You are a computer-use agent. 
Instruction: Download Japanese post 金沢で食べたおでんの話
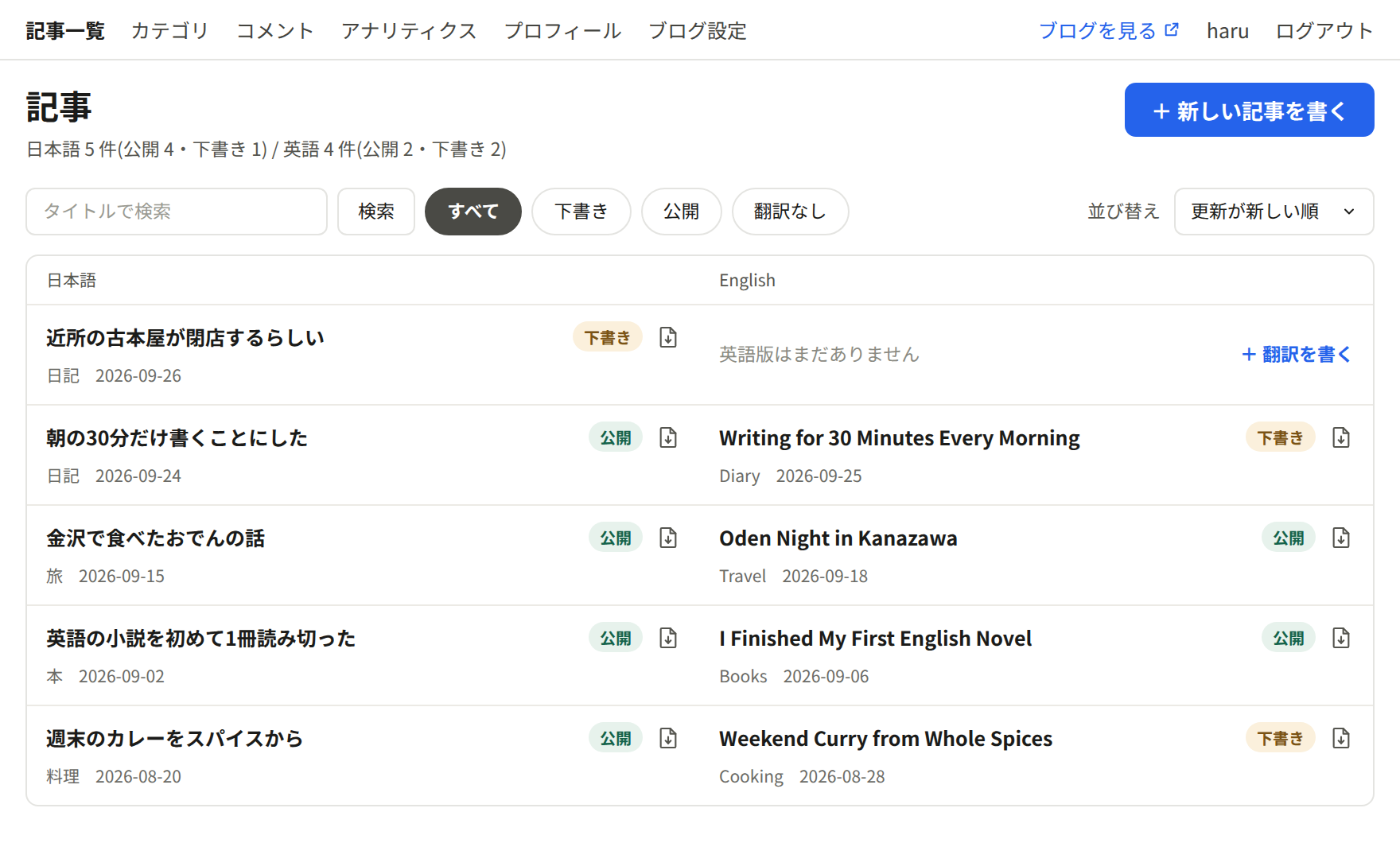click(x=668, y=538)
